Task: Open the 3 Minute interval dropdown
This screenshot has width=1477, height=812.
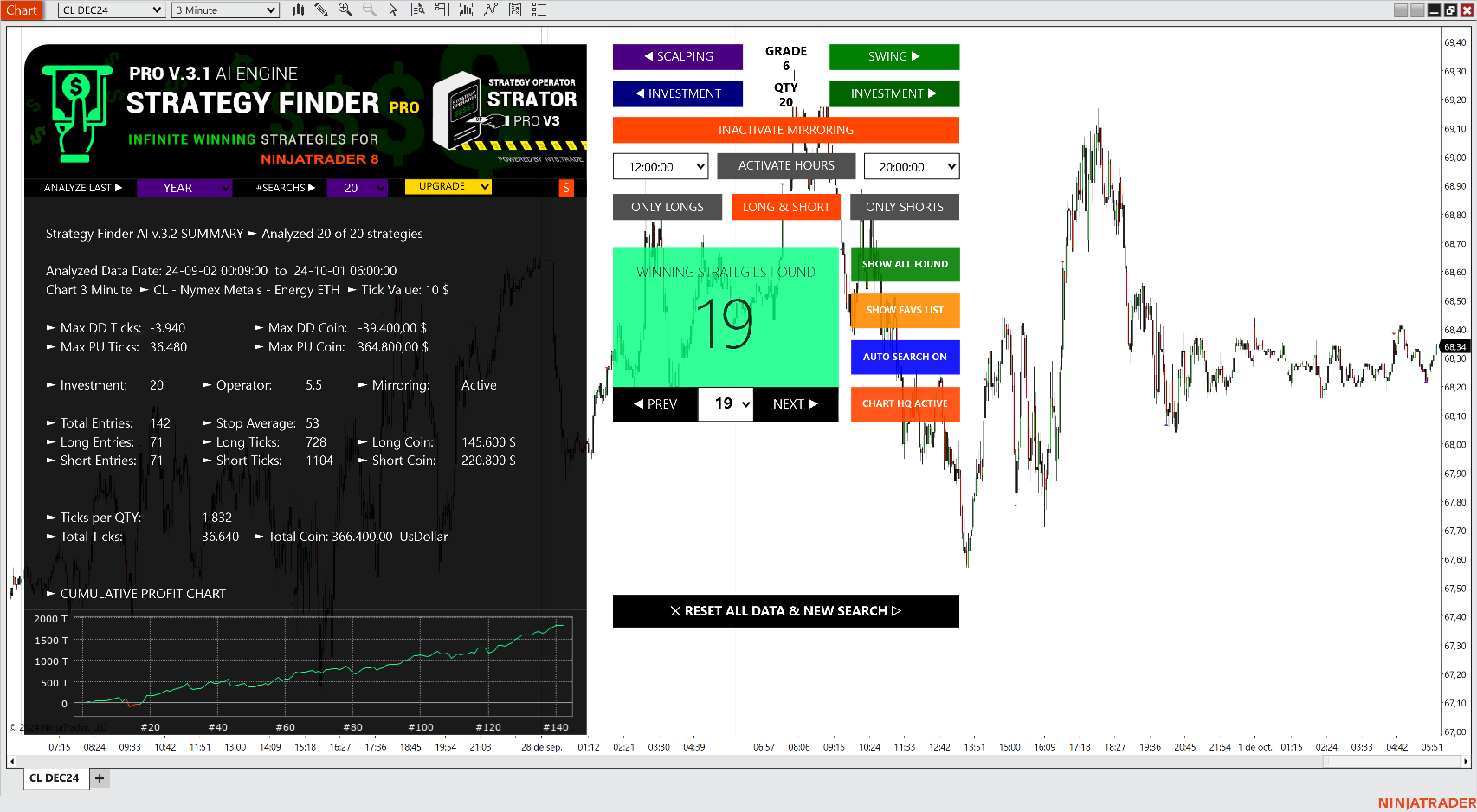Action: click(x=225, y=10)
